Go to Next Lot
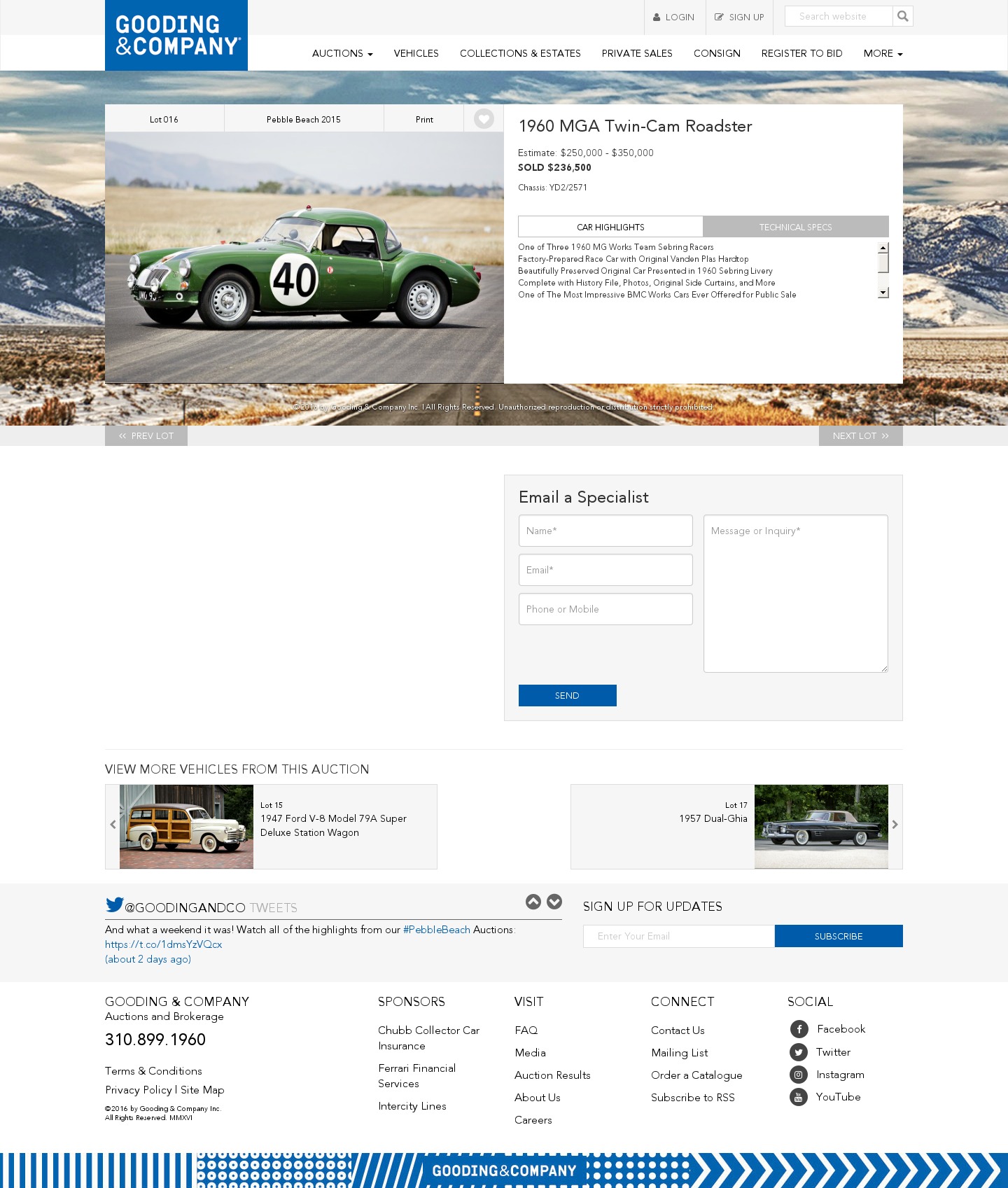1008x1188 pixels. click(861, 435)
